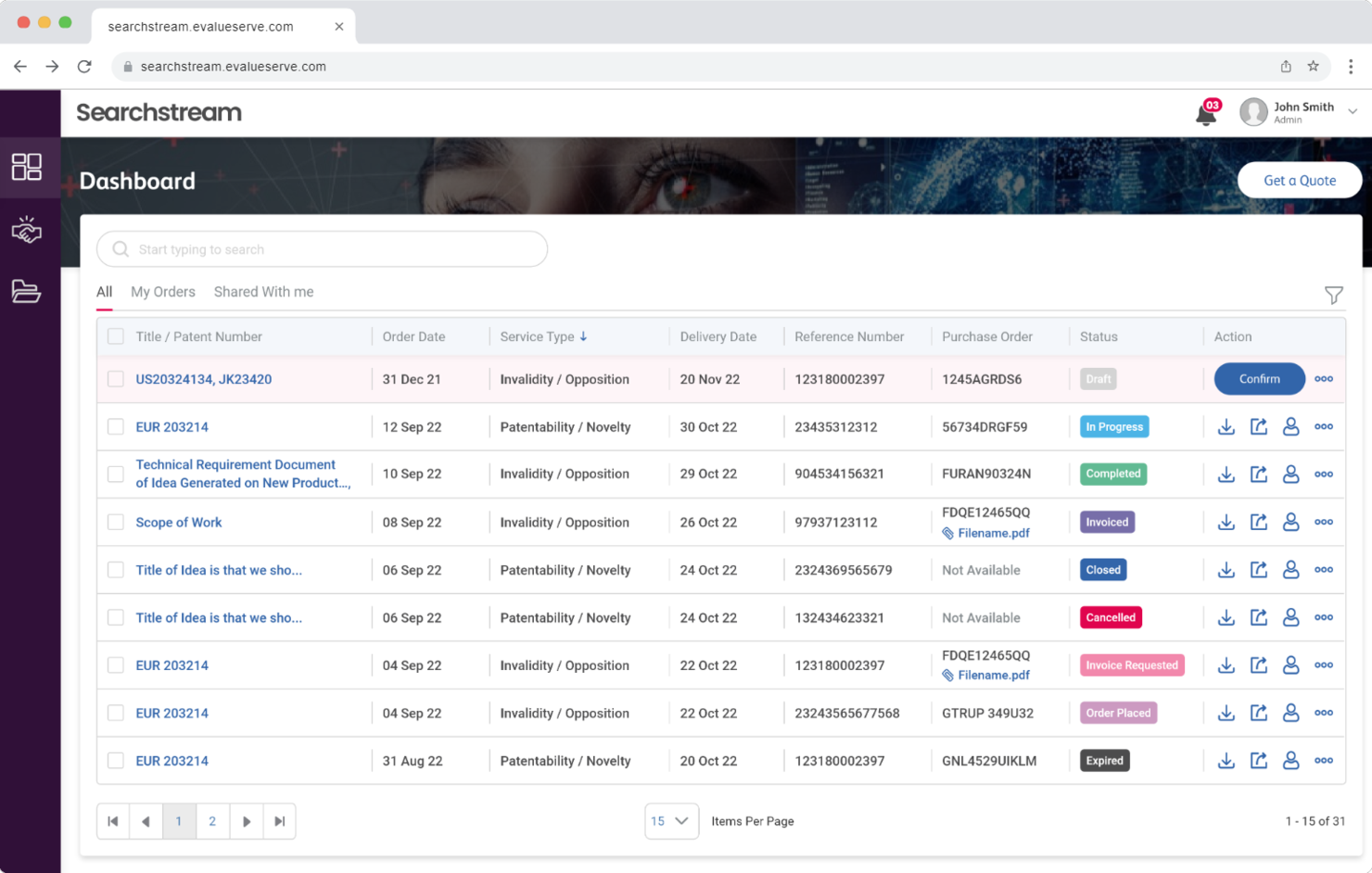Image resolution: width=1372 pixels, height=873 pixels.
Task: Check the Scope of Work row checkbox
Action: 116,523
